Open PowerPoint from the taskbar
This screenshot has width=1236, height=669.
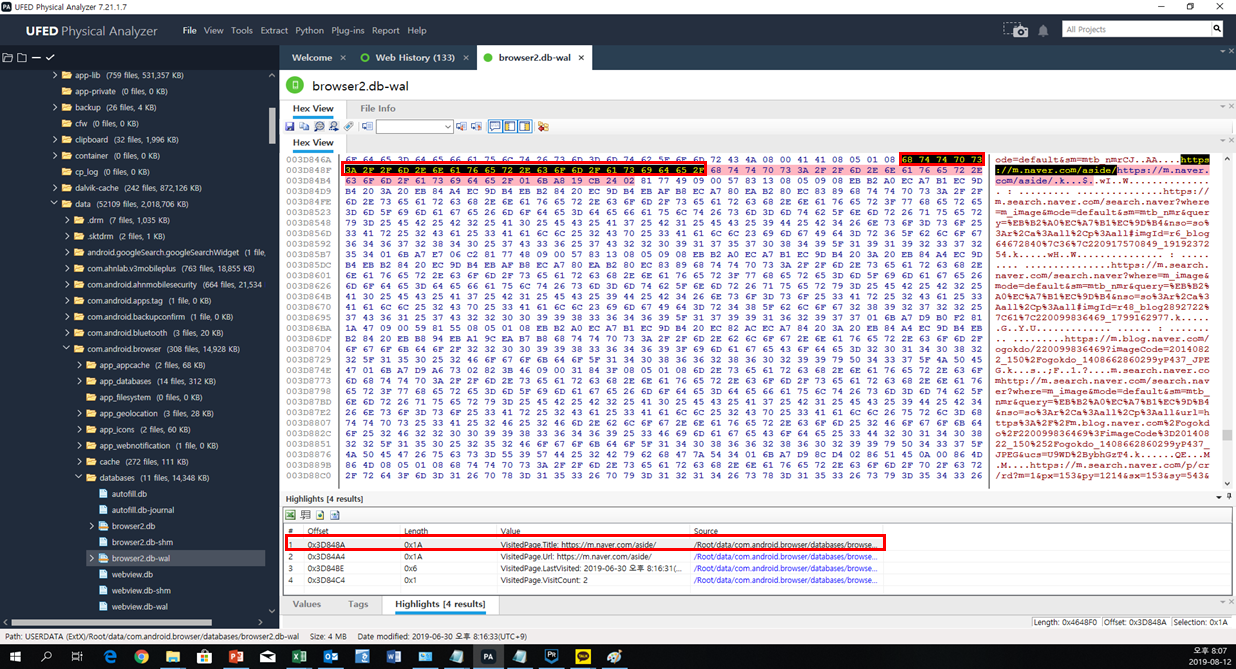(237, 655)
